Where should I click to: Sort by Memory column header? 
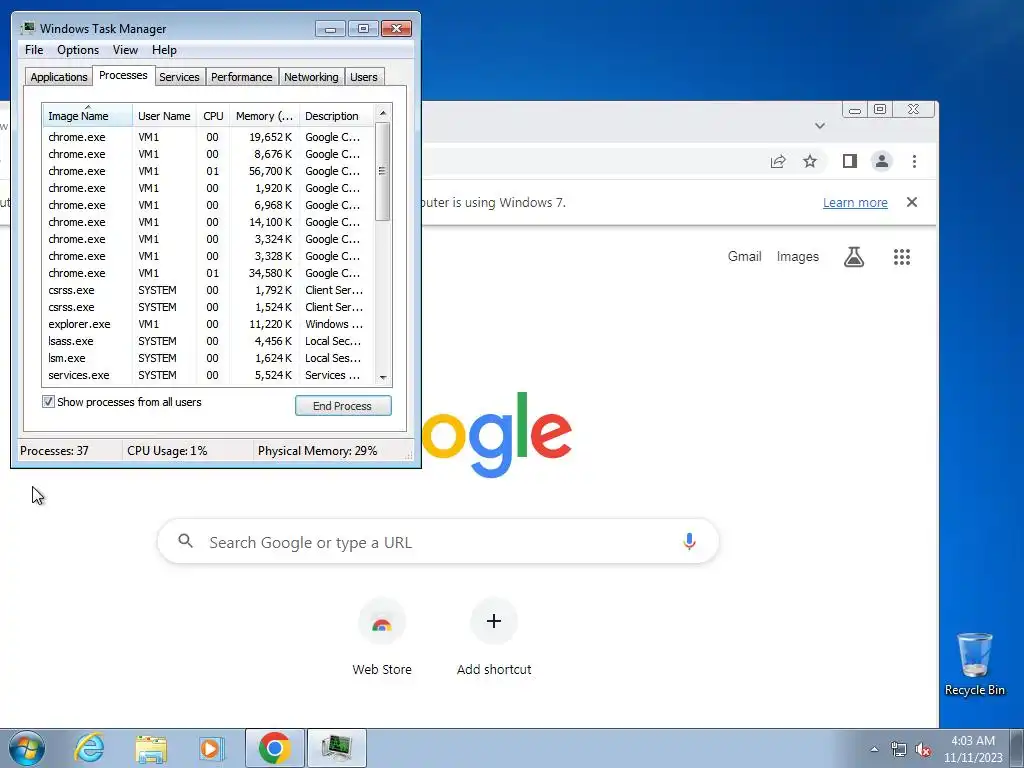click(264, 116)
